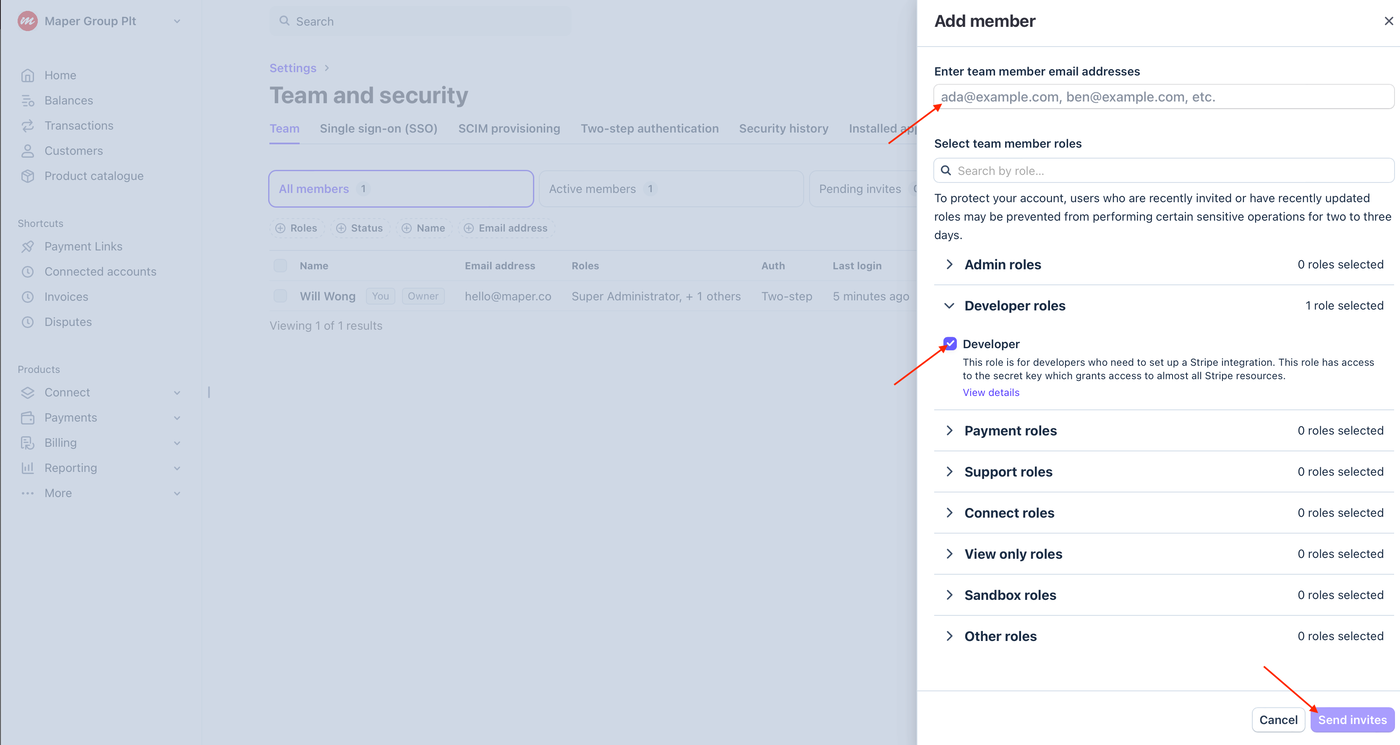The height and width of the screenshot is (745, 1400).
Task: Open the Security history tab
Action: pos(783,128)
